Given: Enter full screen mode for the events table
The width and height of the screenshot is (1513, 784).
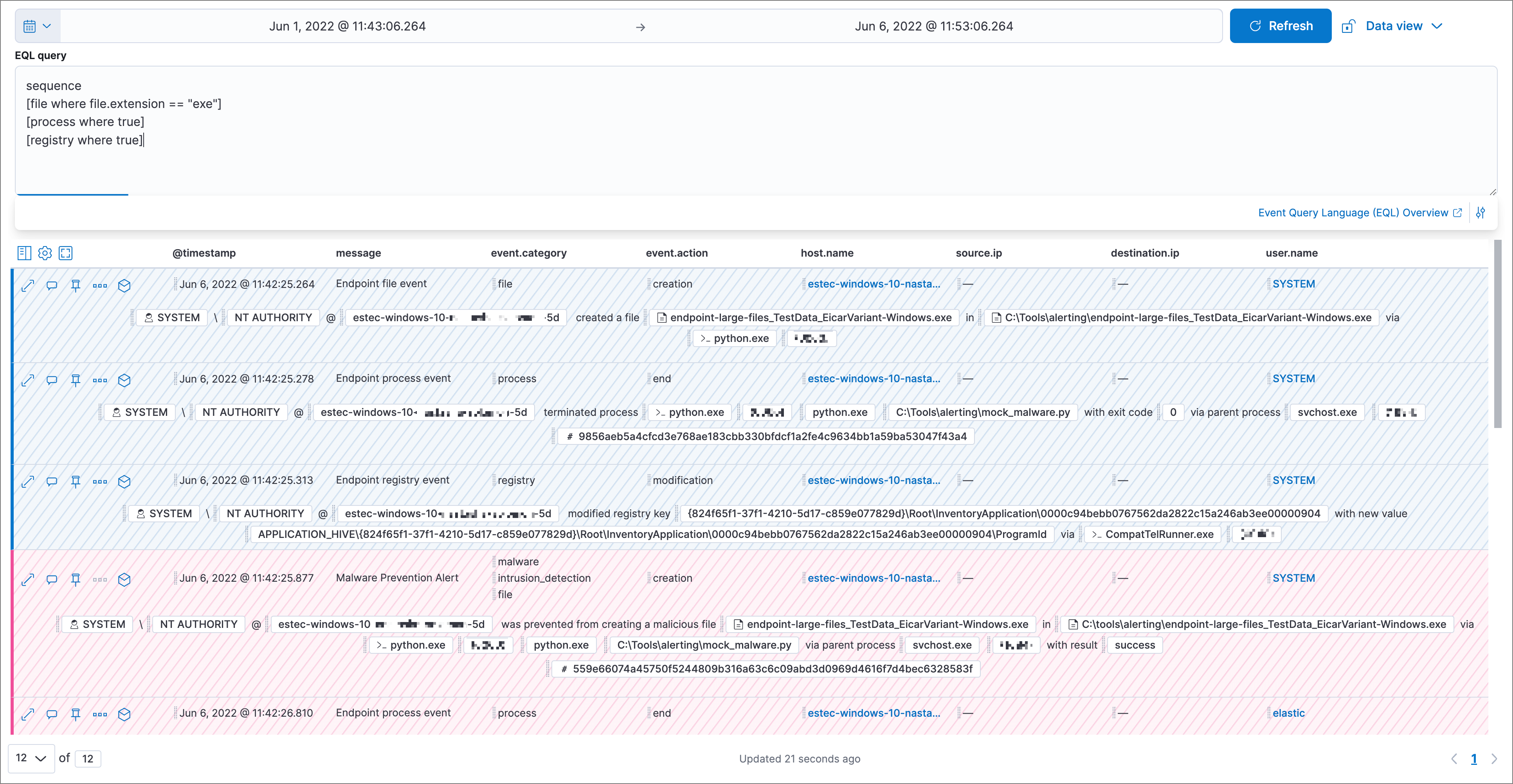Looking at the screenshot, I should [66, 252].
